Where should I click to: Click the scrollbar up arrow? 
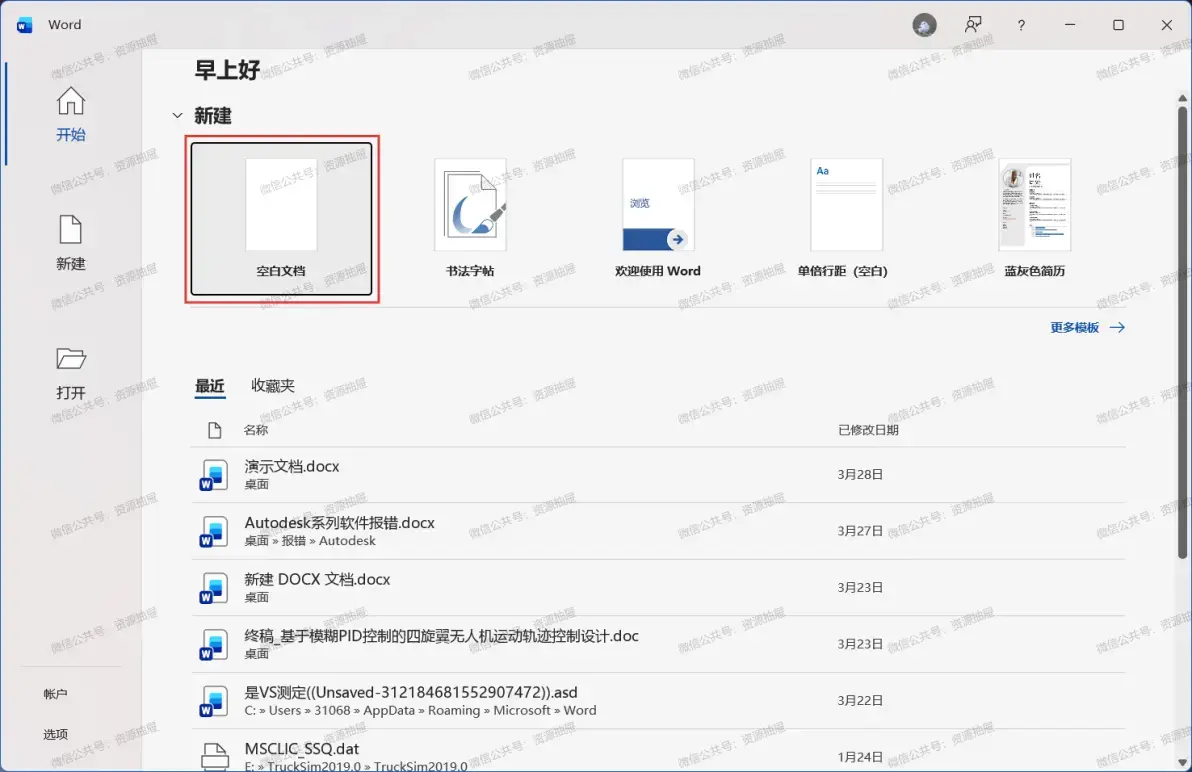[x=1182, y=98]
